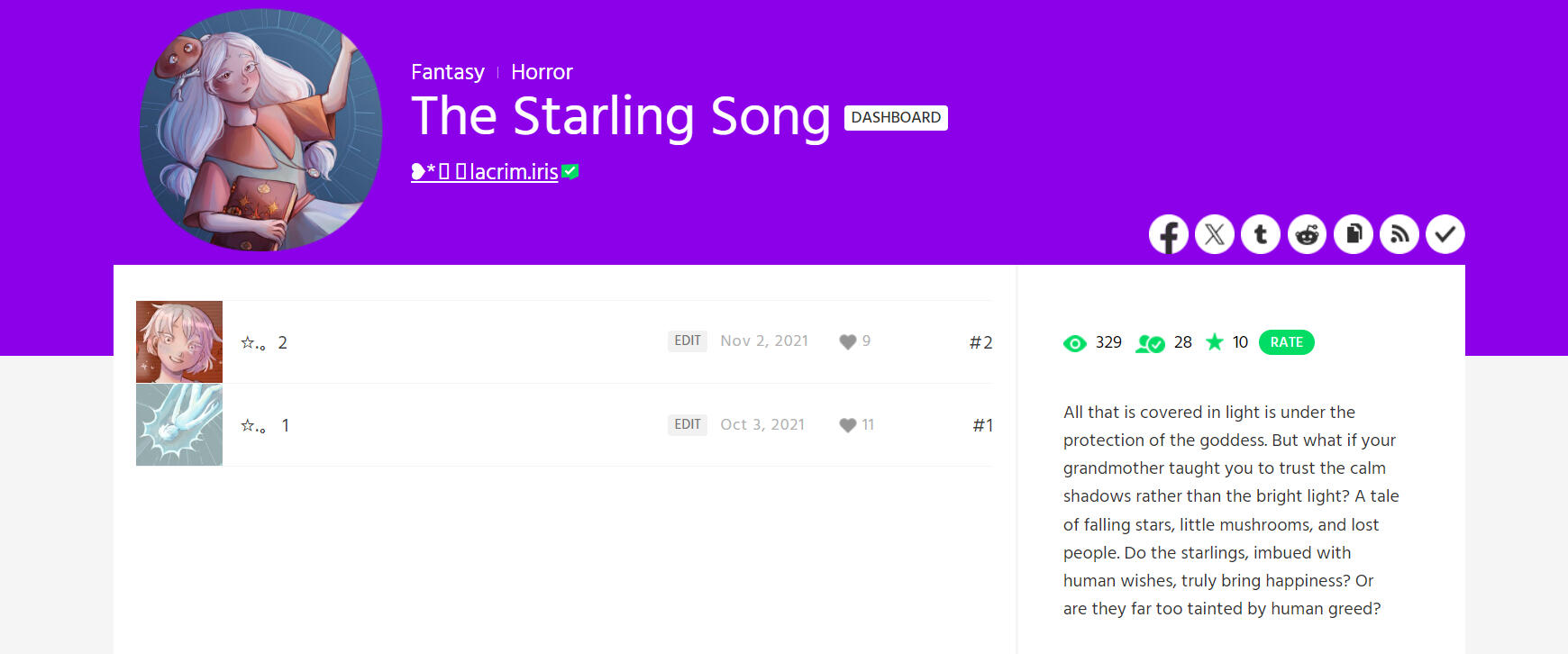Screen dimensions: 1568x654
Task: Click the subscriber count icon
Action: tap(1152, 342)
